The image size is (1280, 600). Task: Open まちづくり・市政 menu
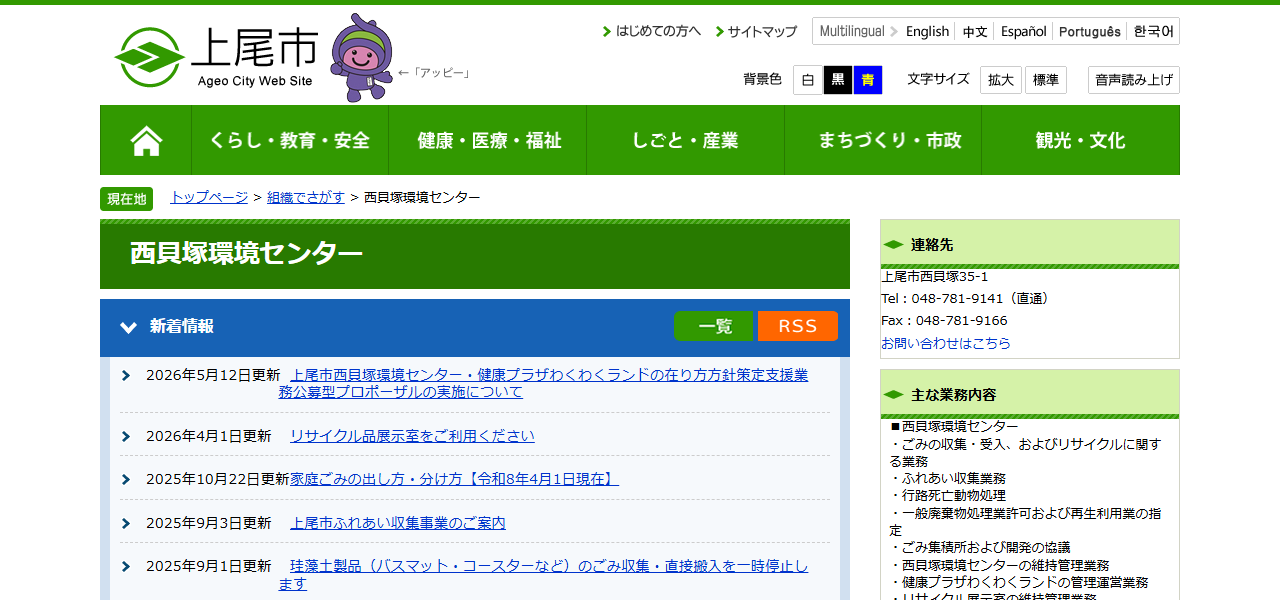883,140
